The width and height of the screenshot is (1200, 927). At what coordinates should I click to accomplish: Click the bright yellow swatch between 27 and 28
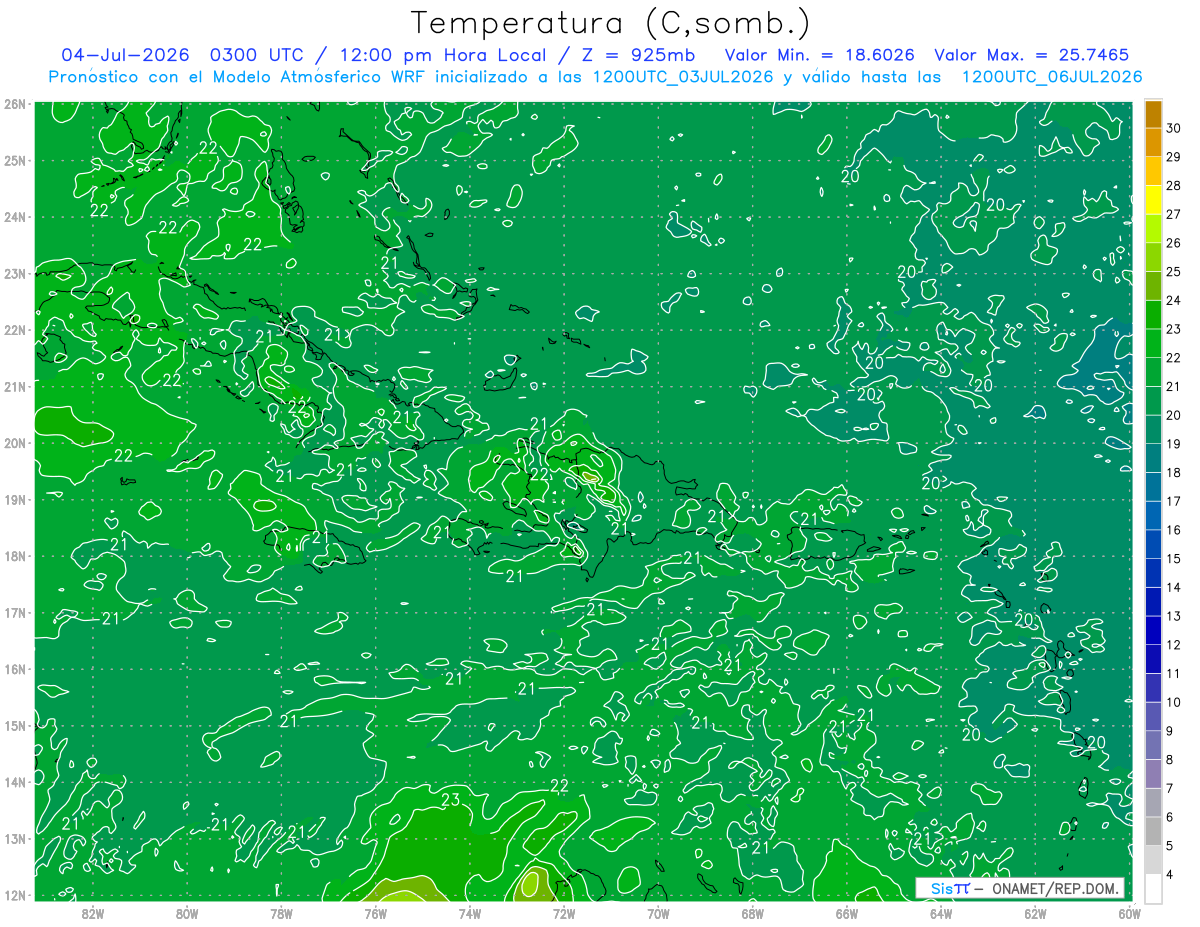click(1153, 200)
